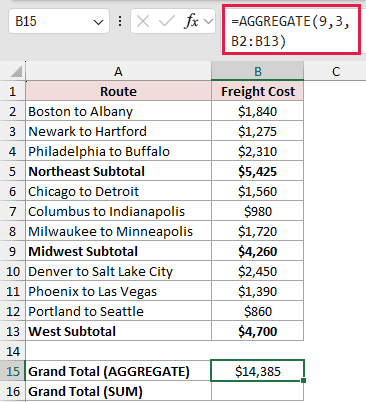The width and height of the screenshot is (366, 402).
Task: Select the Columbus to Indianapolis cell
Action: click(x=118, y=211)
